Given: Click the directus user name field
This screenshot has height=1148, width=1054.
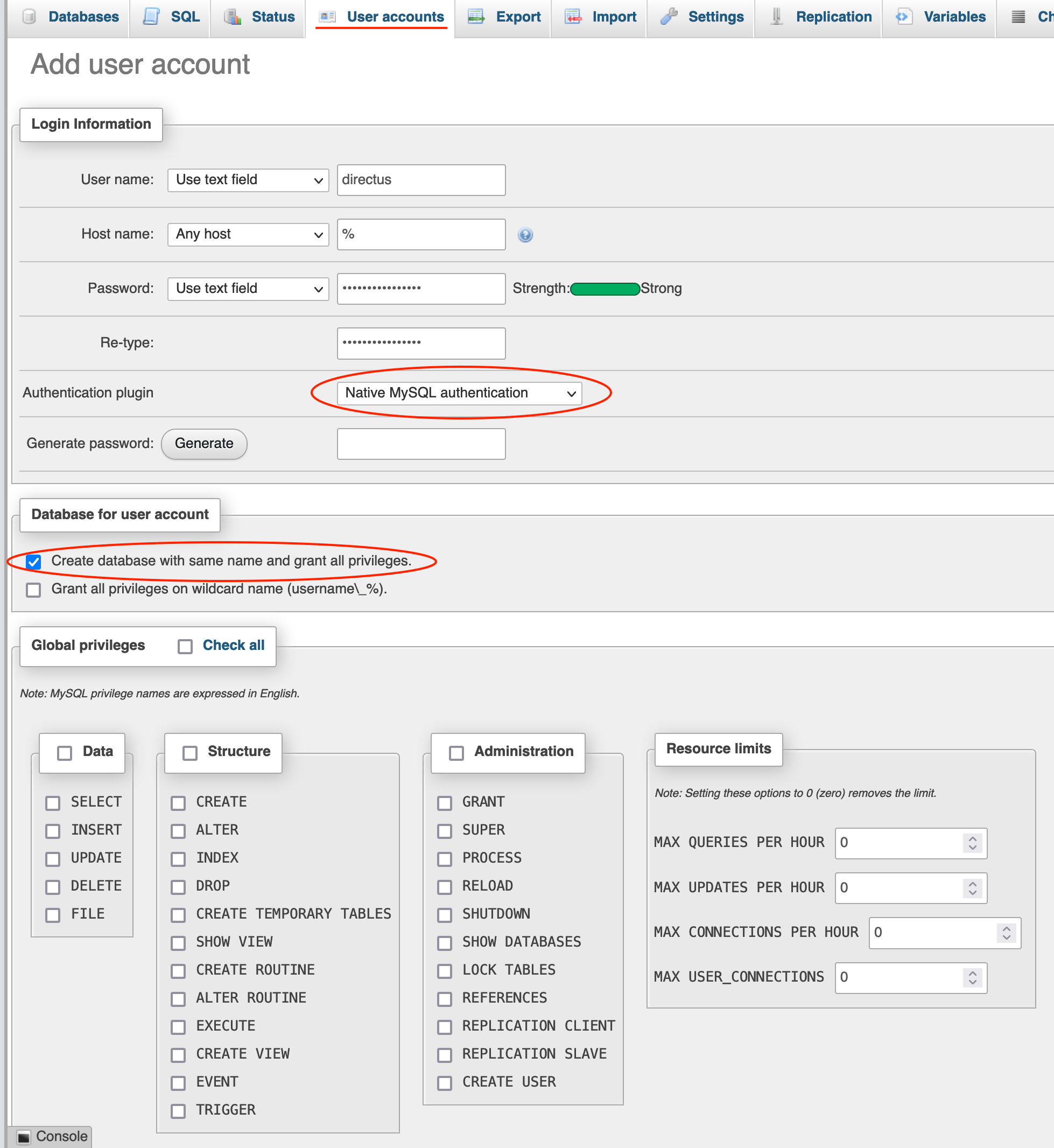Looking at the screenshot, I should 421,180.
